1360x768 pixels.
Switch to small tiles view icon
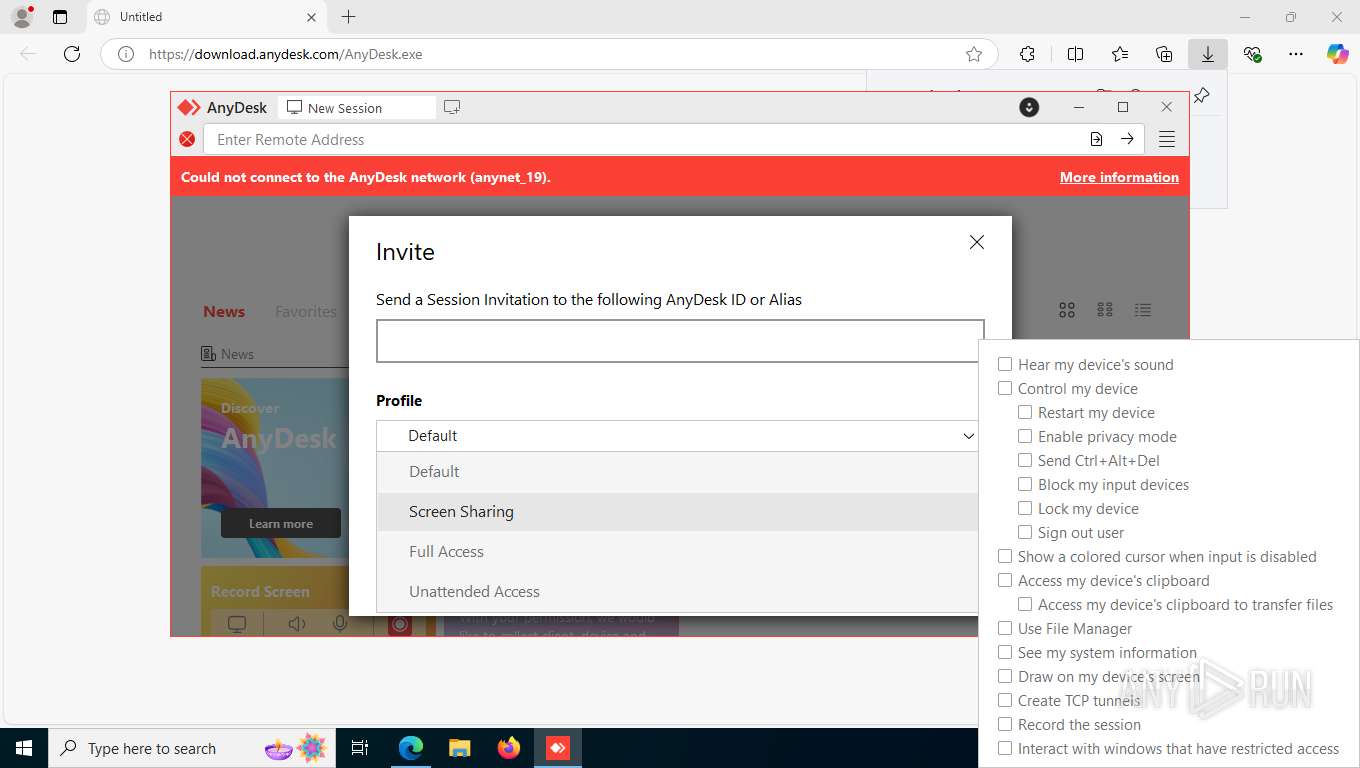[x=1105, y=310]
